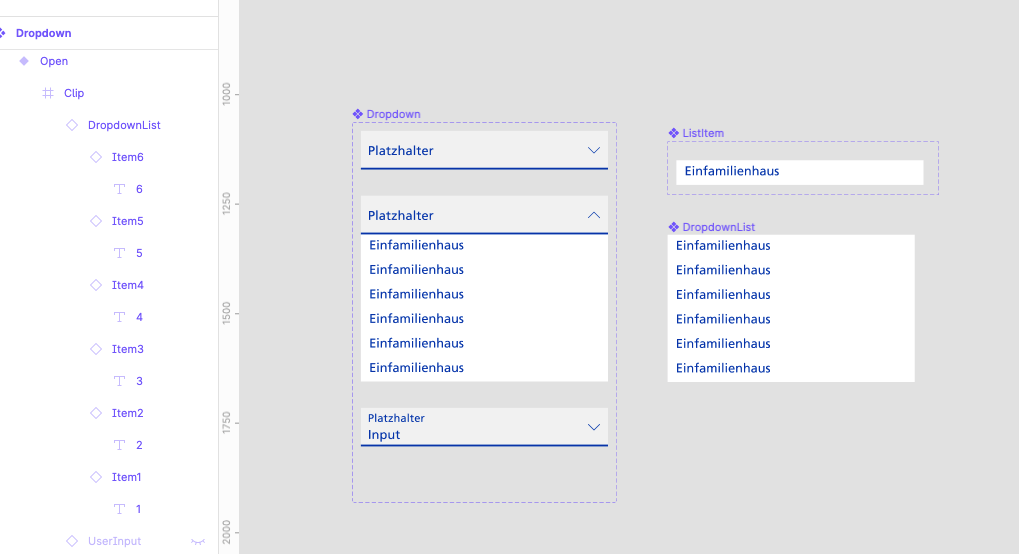Select last Einfamilienhaus in DropdownList component

[x=723, y=369]
